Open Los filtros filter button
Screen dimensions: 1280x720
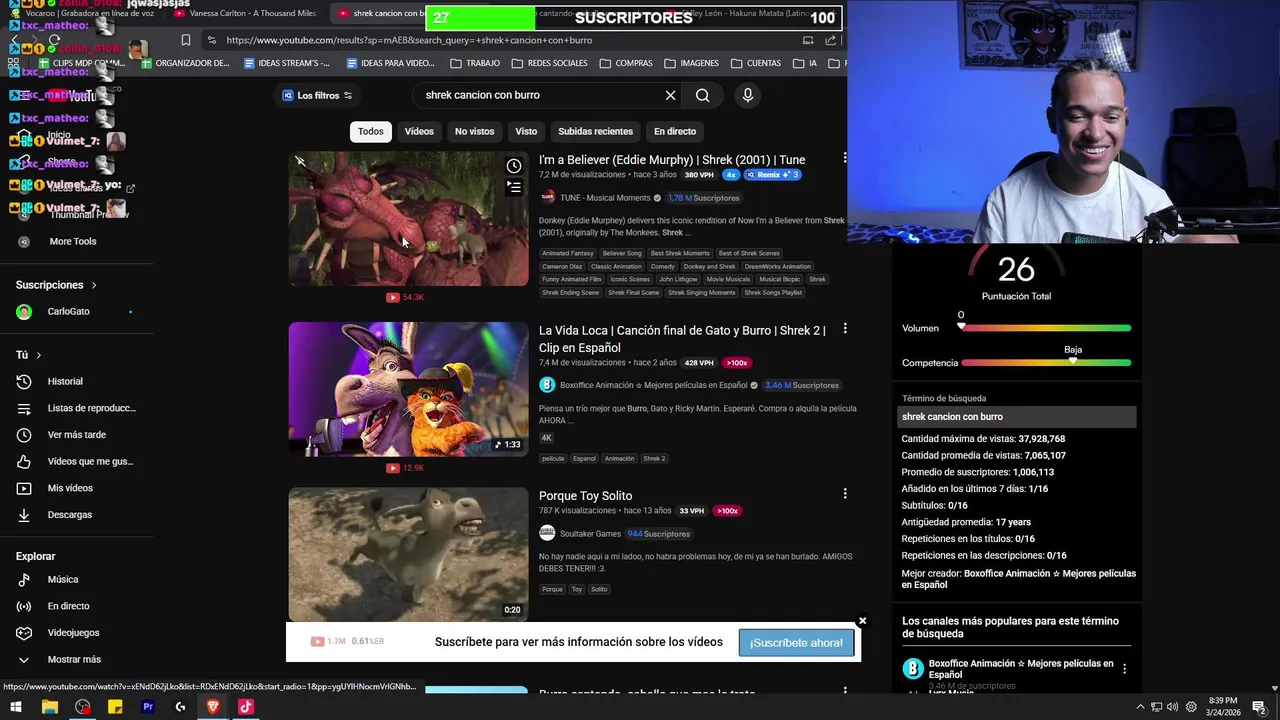pyautogui.click(x=317, y=95)
